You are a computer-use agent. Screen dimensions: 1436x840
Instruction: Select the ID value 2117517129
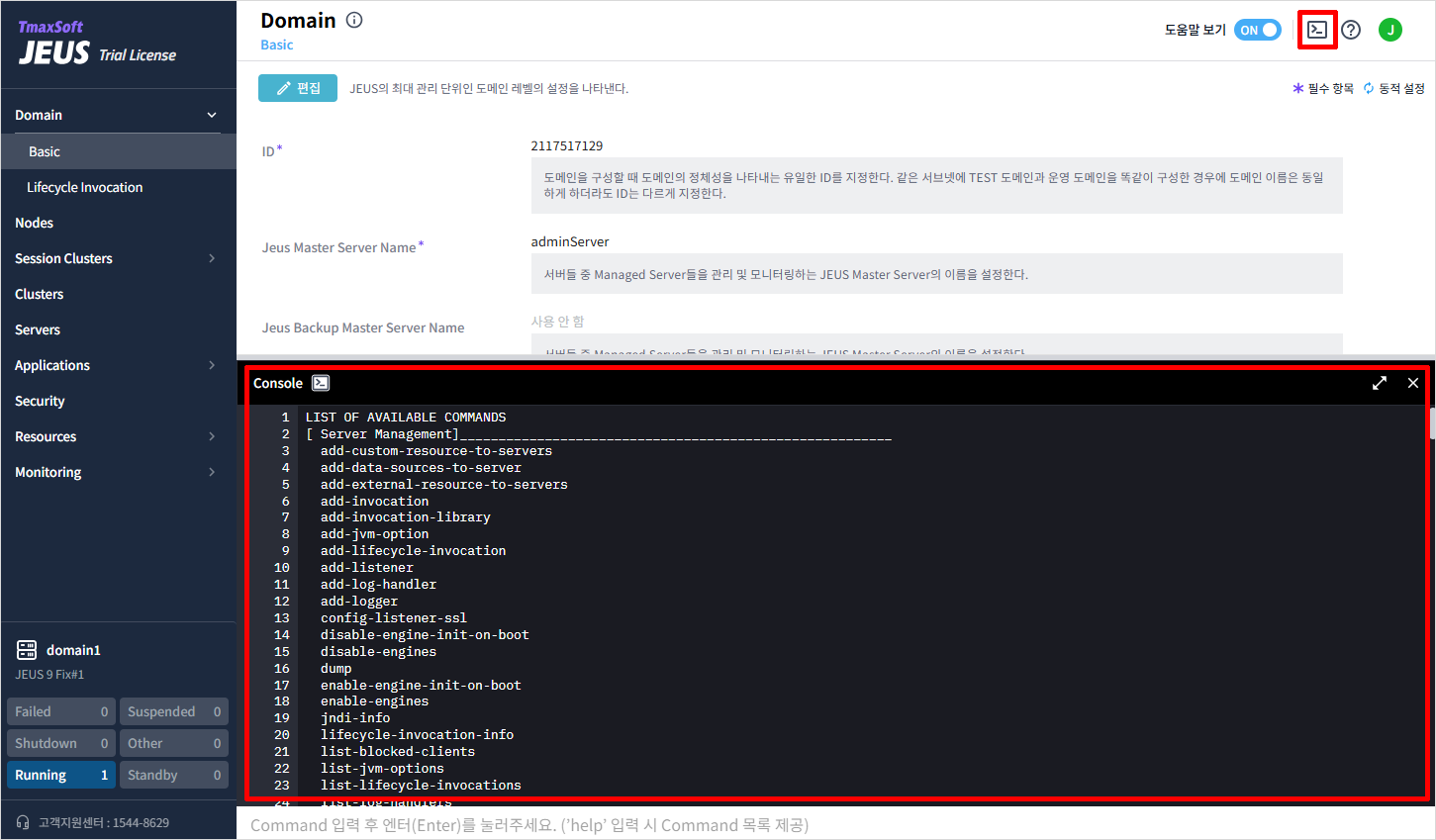567,145
